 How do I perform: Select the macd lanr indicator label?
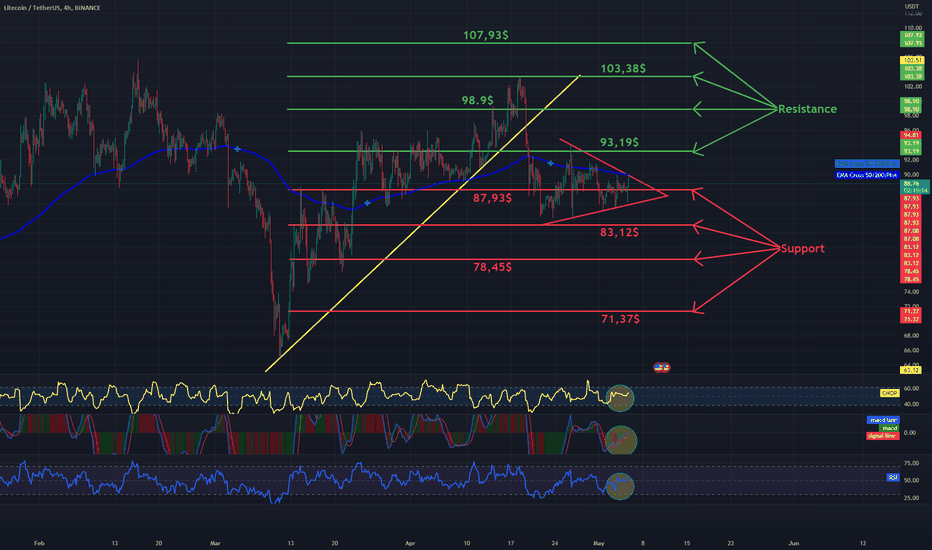pos(882,420)
